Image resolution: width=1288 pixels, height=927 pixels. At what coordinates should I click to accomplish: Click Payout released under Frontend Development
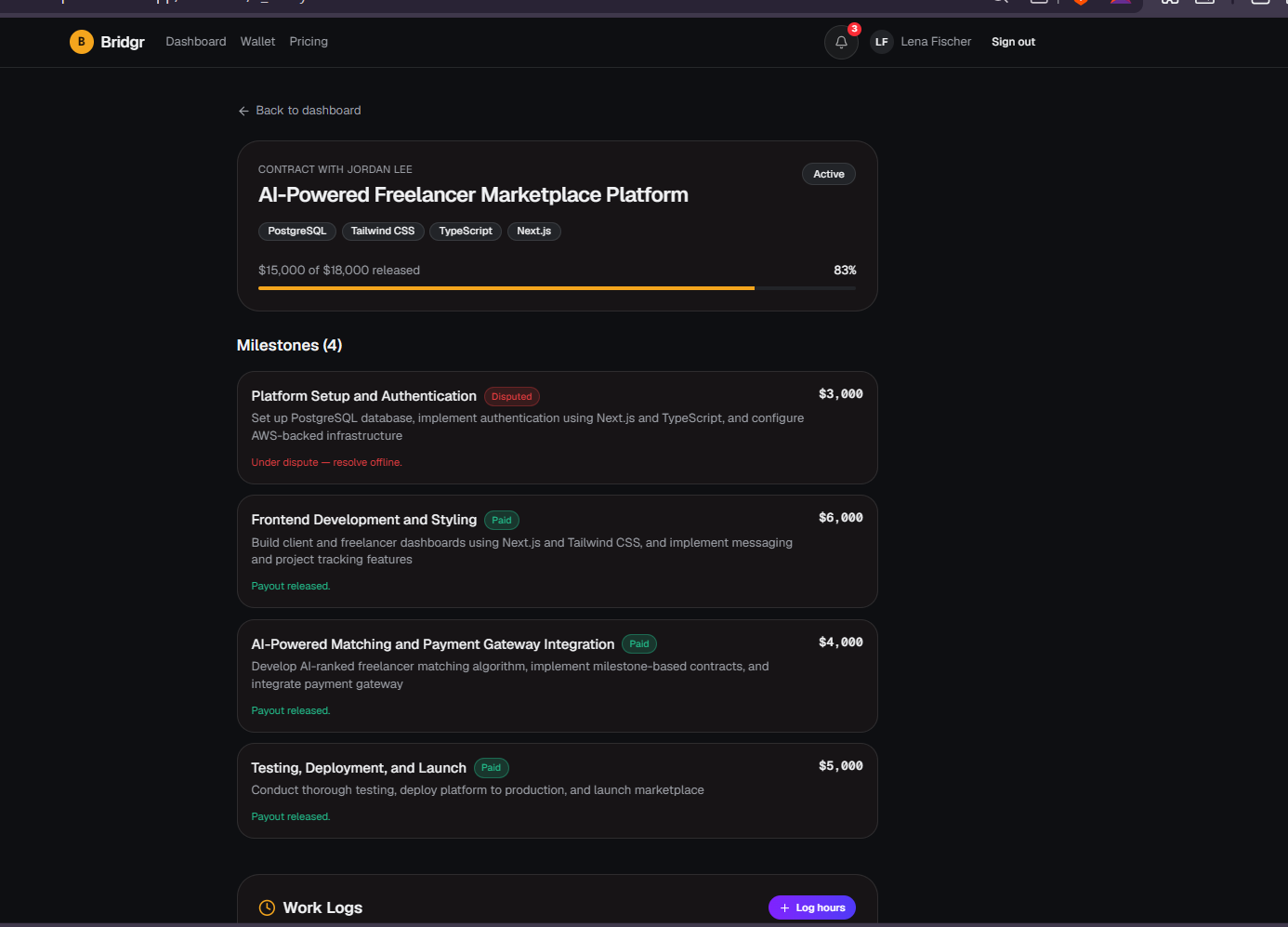[291, 587]
